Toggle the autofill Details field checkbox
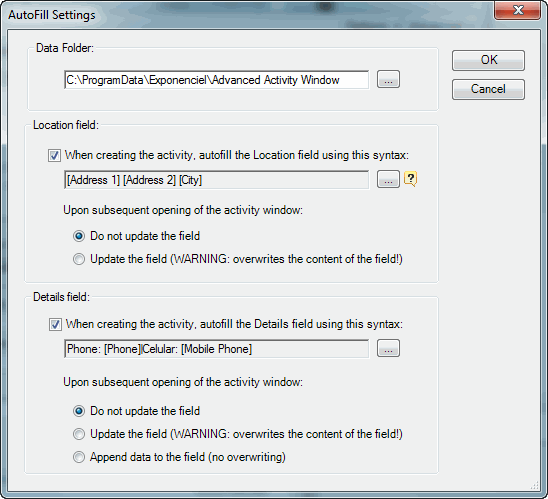The width and height of the screenshot is (548, 499). (x=55, y=324)
